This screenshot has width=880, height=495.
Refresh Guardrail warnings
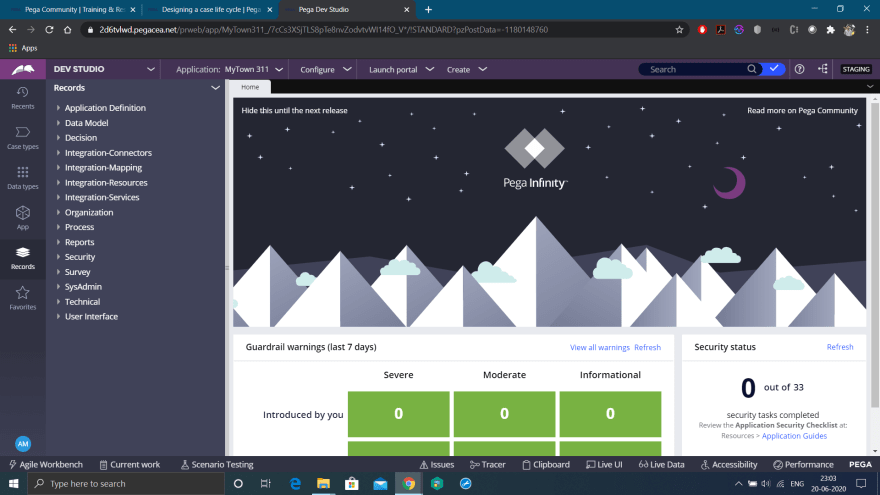coord(647,347)
